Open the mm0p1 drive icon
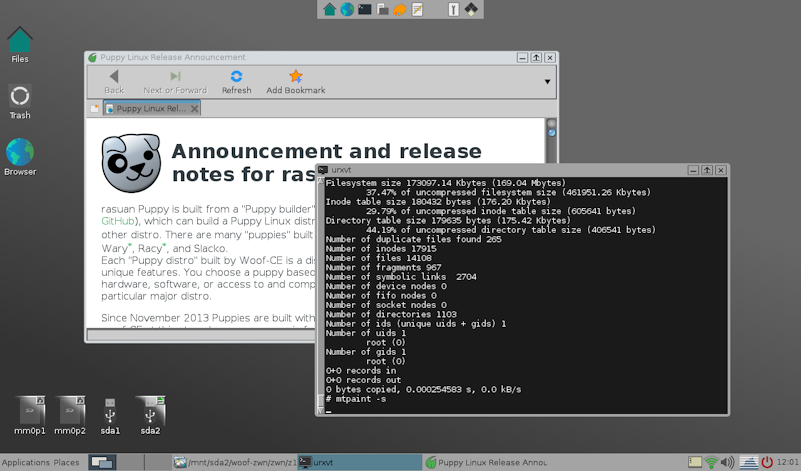801x471 pixels. [30, 416]
